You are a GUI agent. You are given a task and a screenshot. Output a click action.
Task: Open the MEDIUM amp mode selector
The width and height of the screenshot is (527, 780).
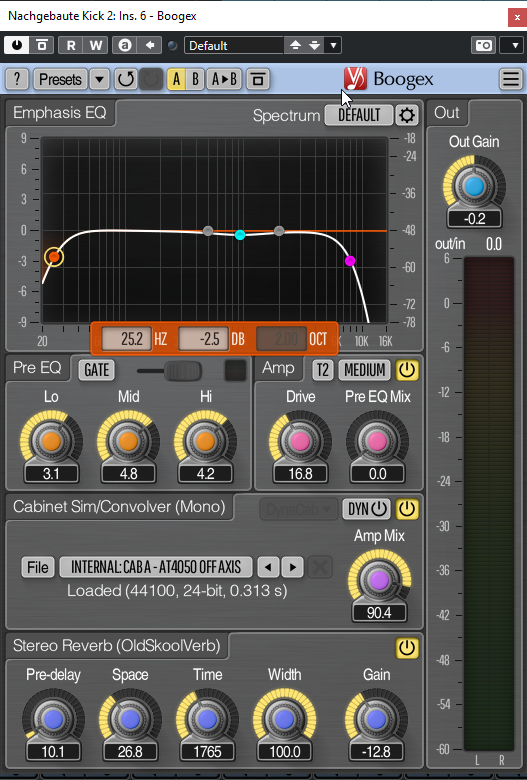(x=365, y=370)
